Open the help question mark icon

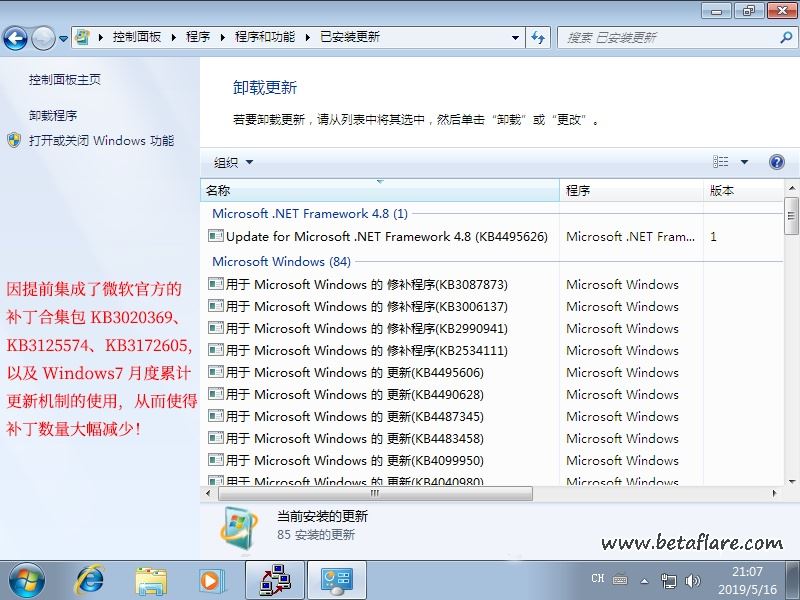coord(776,162)
